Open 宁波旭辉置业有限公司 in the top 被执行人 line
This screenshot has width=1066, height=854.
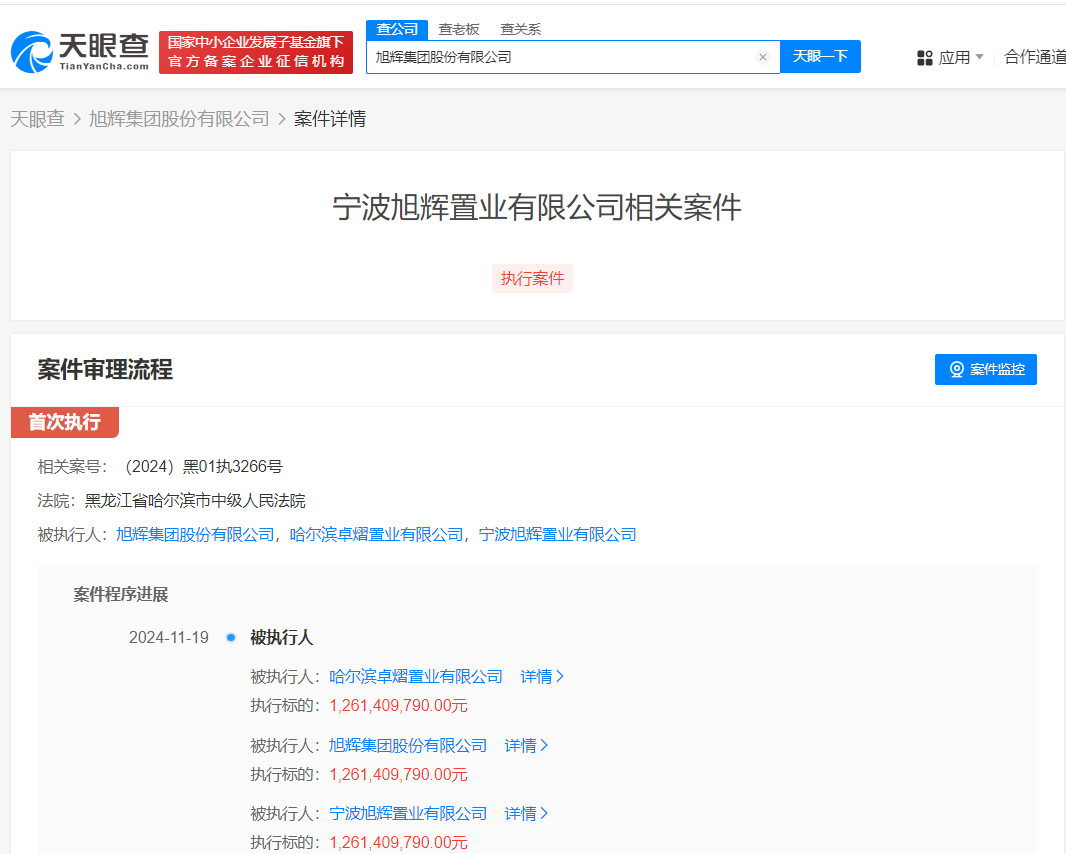tap(557, 535)
